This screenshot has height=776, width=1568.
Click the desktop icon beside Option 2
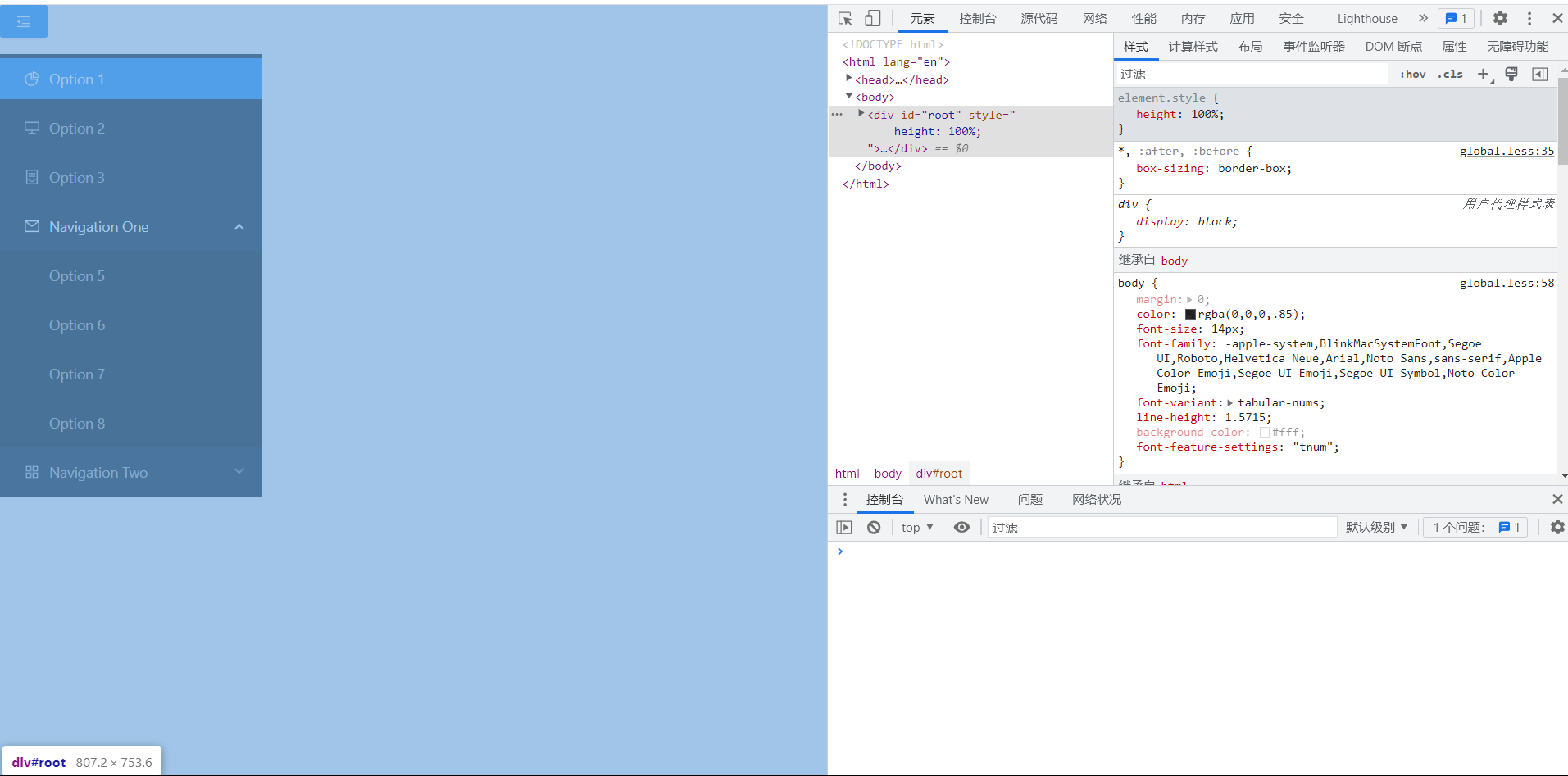coord(32,128)
